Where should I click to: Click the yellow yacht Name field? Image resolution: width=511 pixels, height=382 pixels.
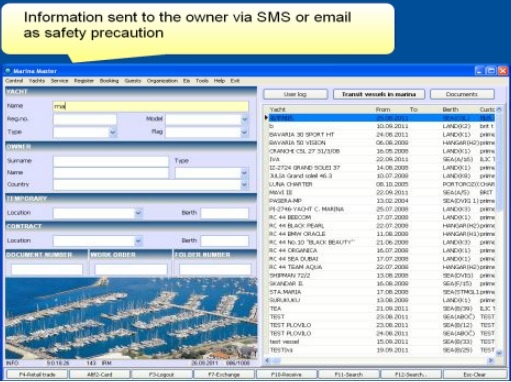click(x=151, y=106)
